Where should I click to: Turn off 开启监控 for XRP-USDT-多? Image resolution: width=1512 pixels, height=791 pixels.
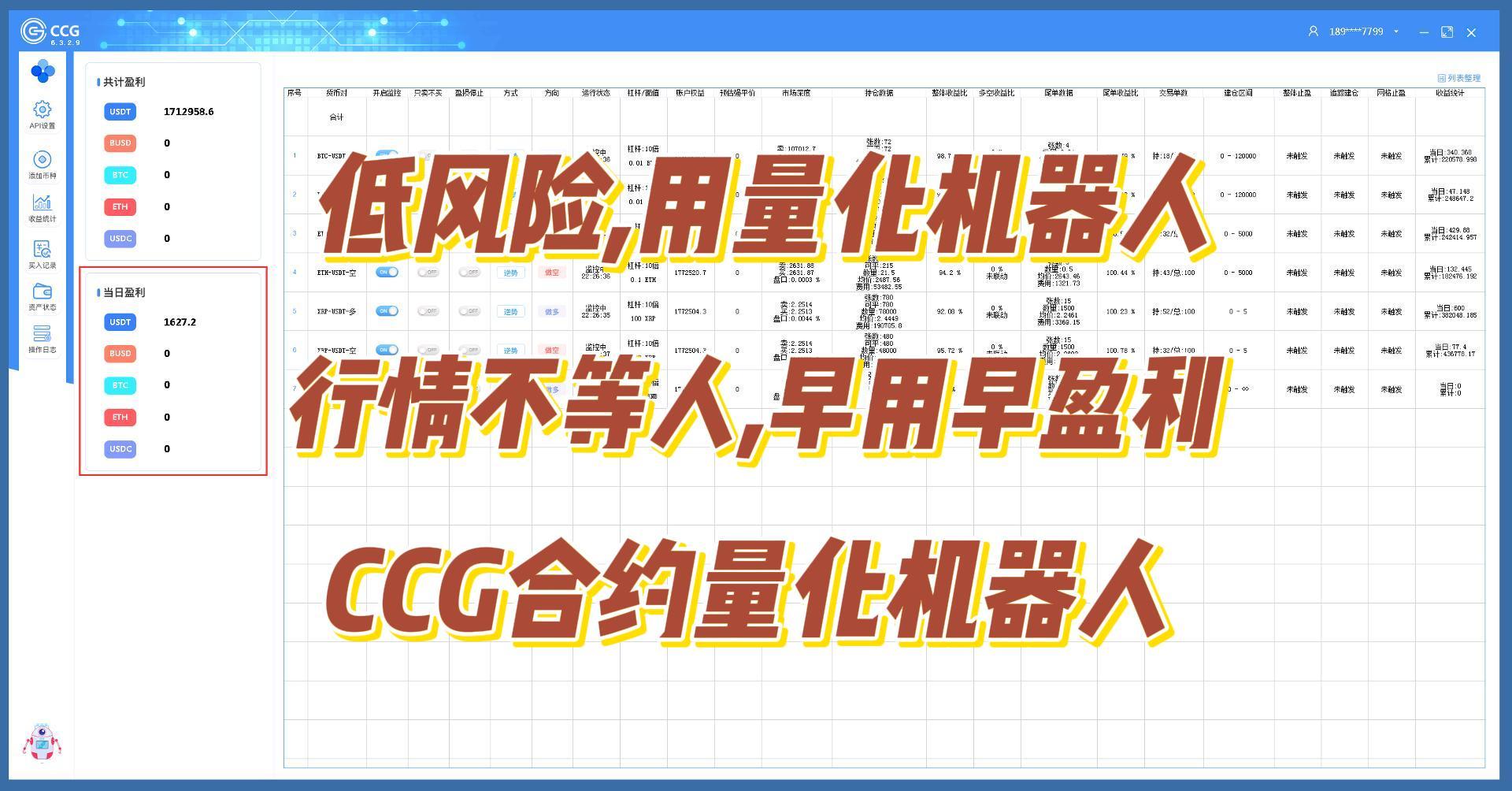[x=387, y=311]
